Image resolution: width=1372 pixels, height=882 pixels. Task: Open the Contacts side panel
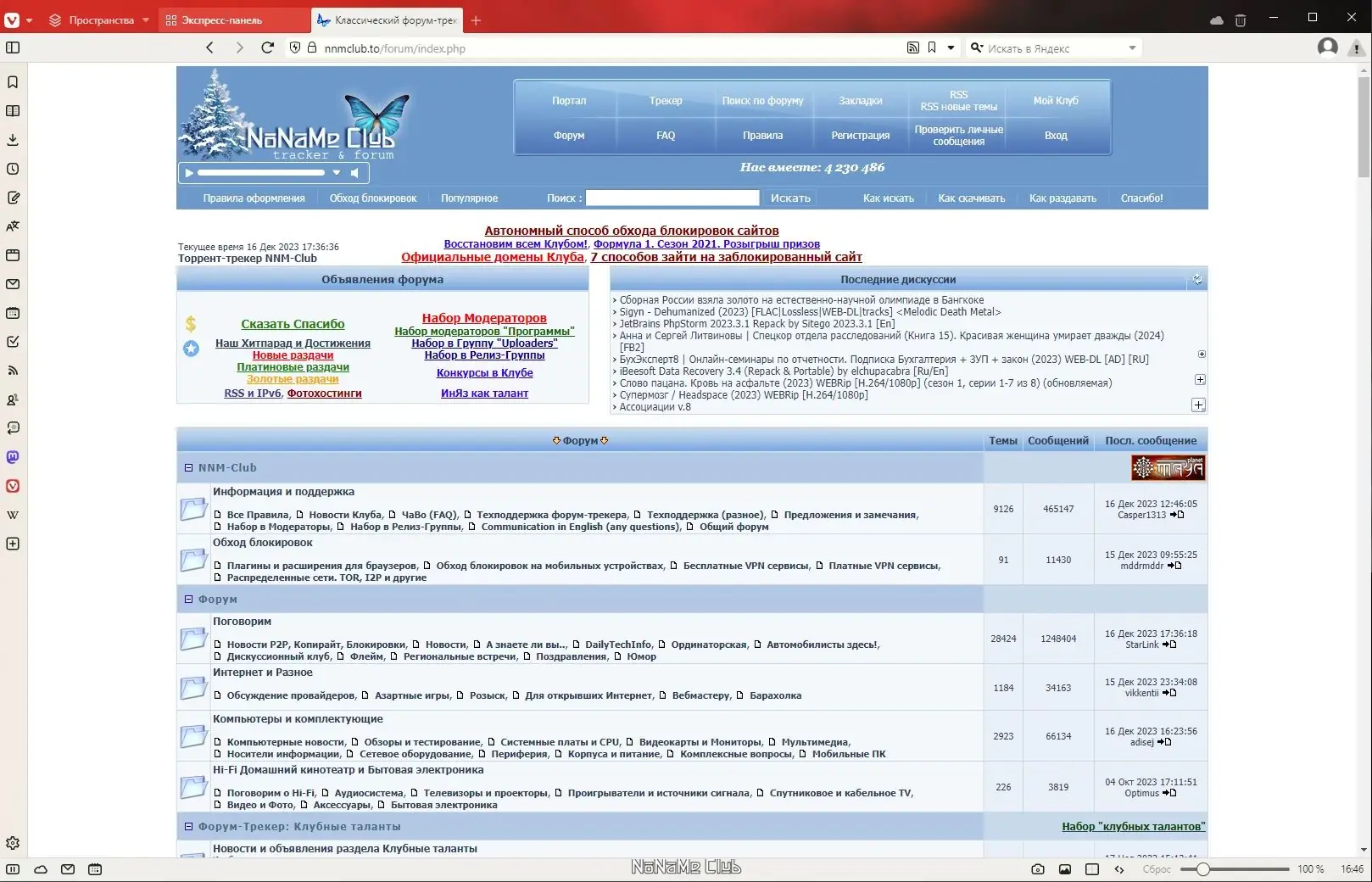pos(13,399)
